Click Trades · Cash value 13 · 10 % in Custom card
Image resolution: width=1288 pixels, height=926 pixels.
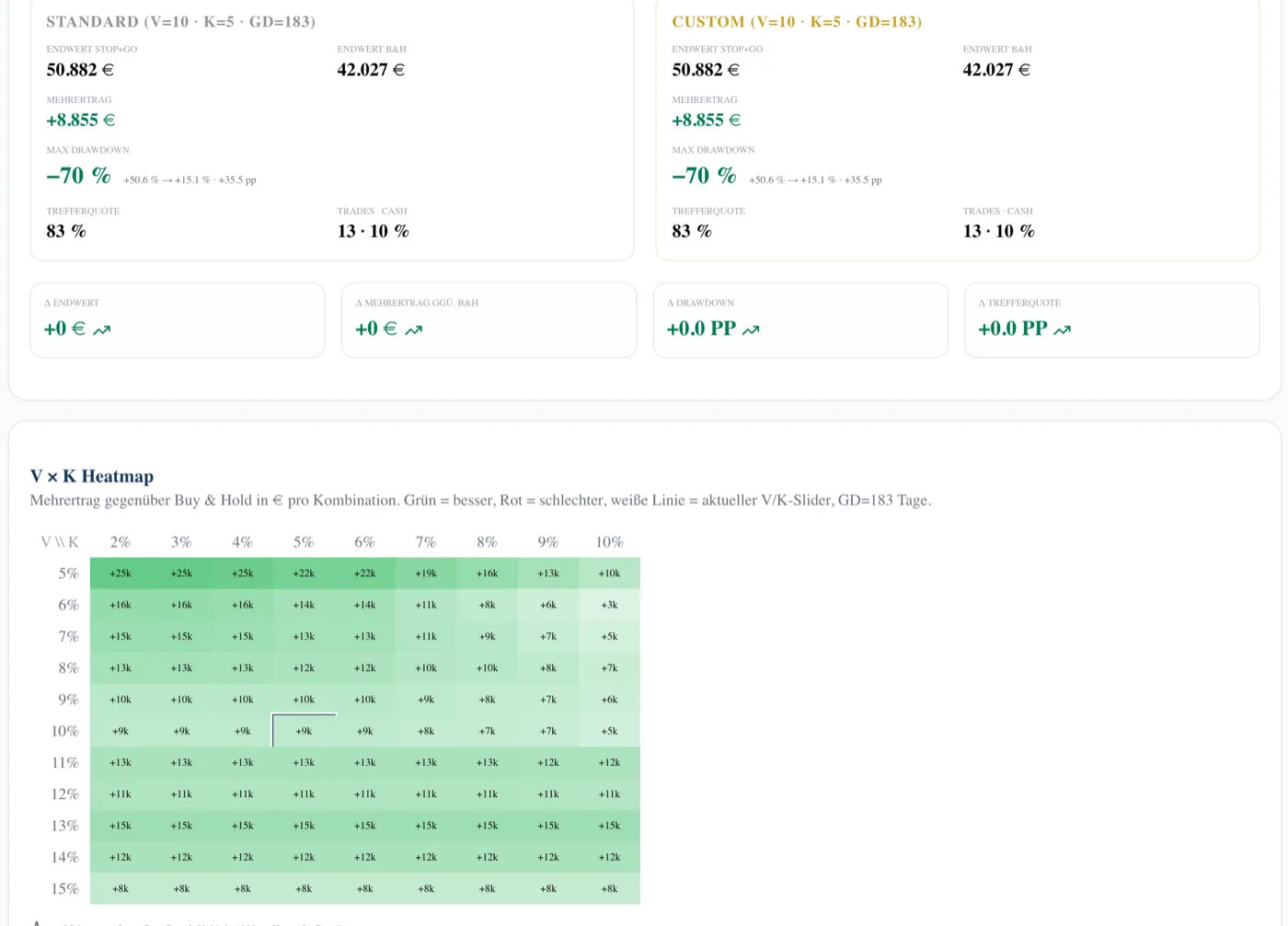pyautogui.click(x=998, y=231)
